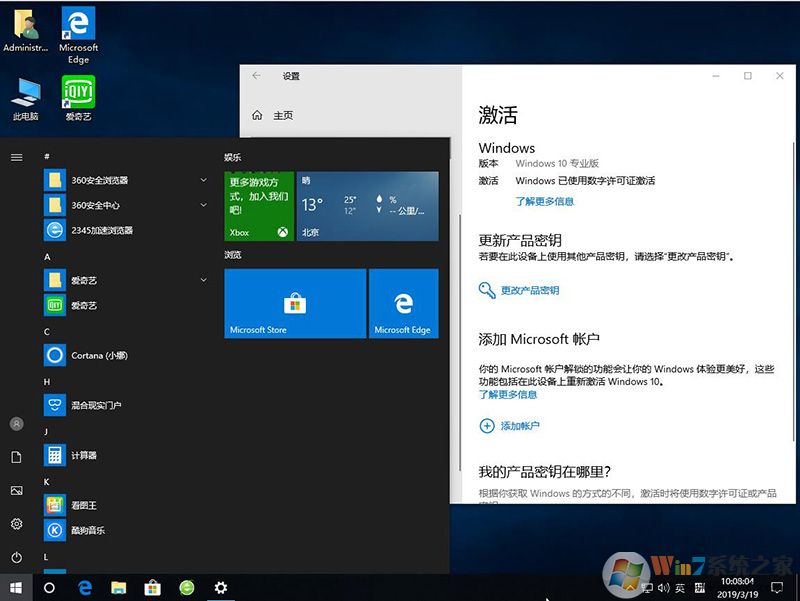The height and width of the screenshot is (601, 800).
Task: Open Cortana circle on taskbar
Action: point(49,588)
